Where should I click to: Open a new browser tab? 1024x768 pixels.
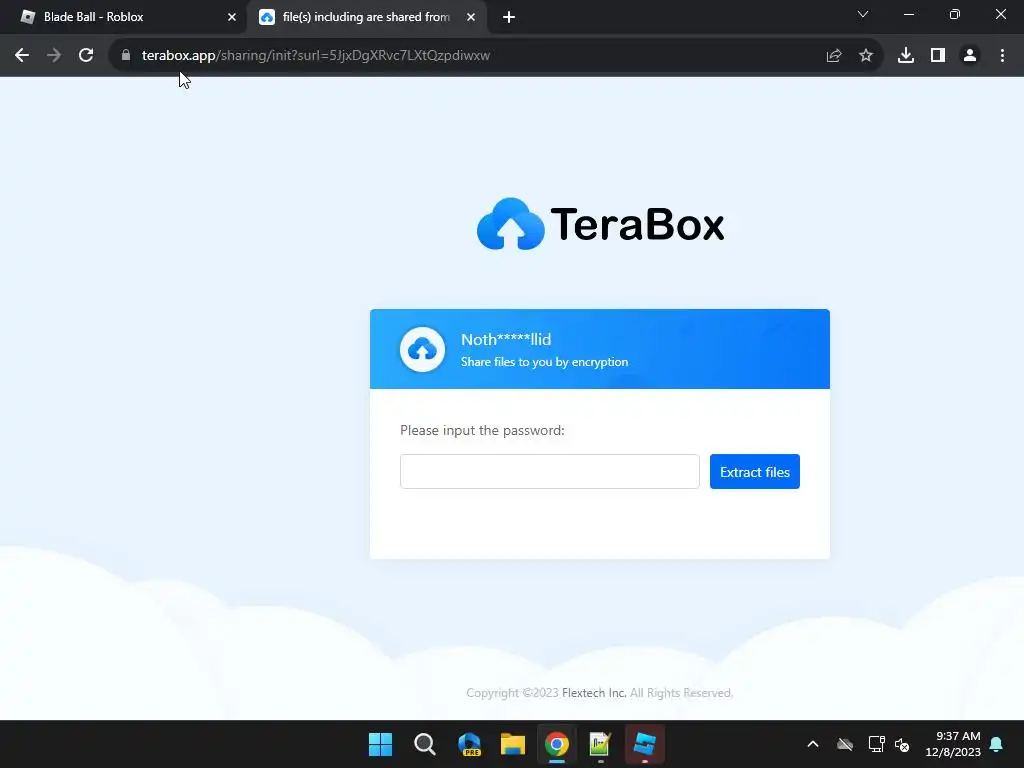pos(509,17)
